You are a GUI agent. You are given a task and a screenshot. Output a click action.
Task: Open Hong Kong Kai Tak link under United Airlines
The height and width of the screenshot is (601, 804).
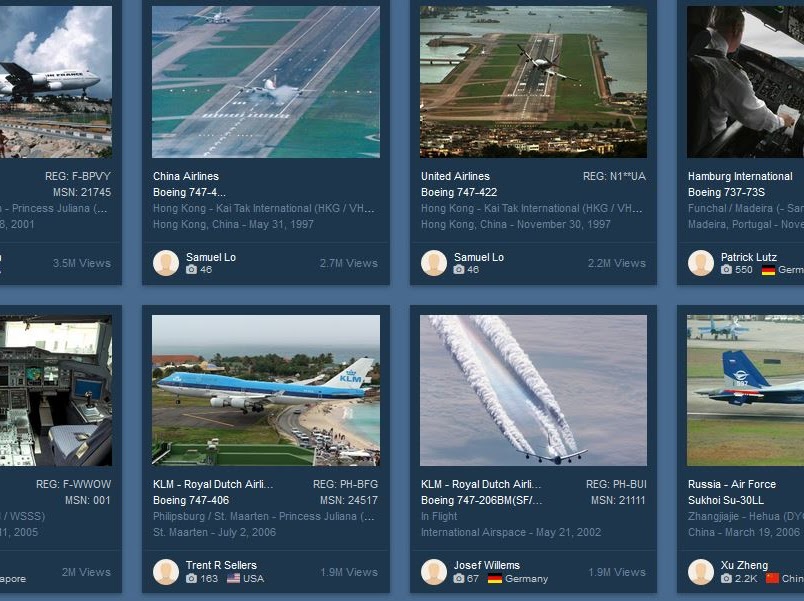tap(531, 208)
